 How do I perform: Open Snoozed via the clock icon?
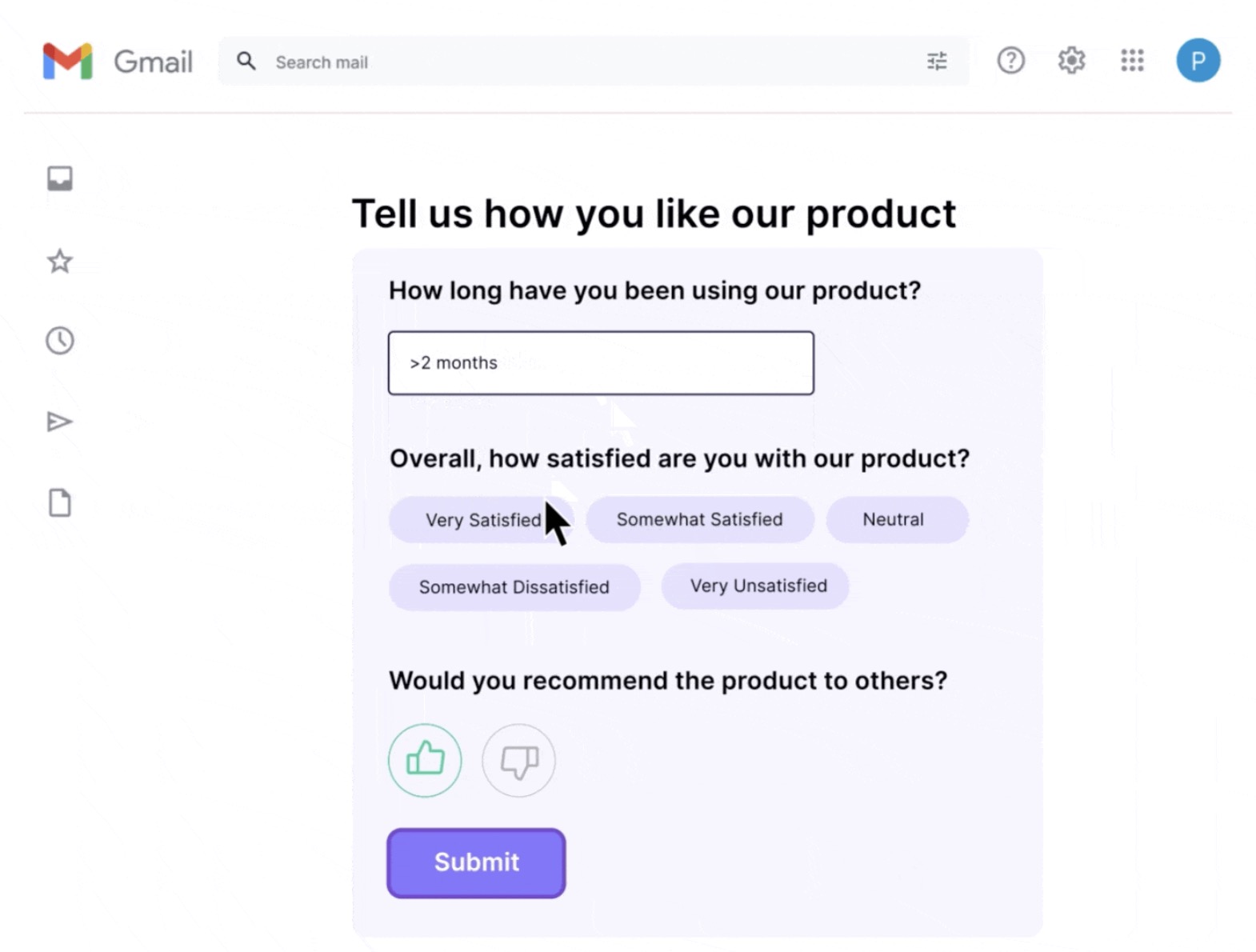60,341
